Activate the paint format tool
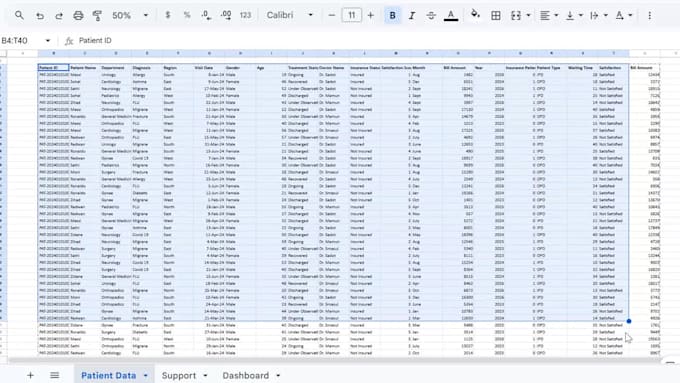The image size is (680, 383). [97, 16]
